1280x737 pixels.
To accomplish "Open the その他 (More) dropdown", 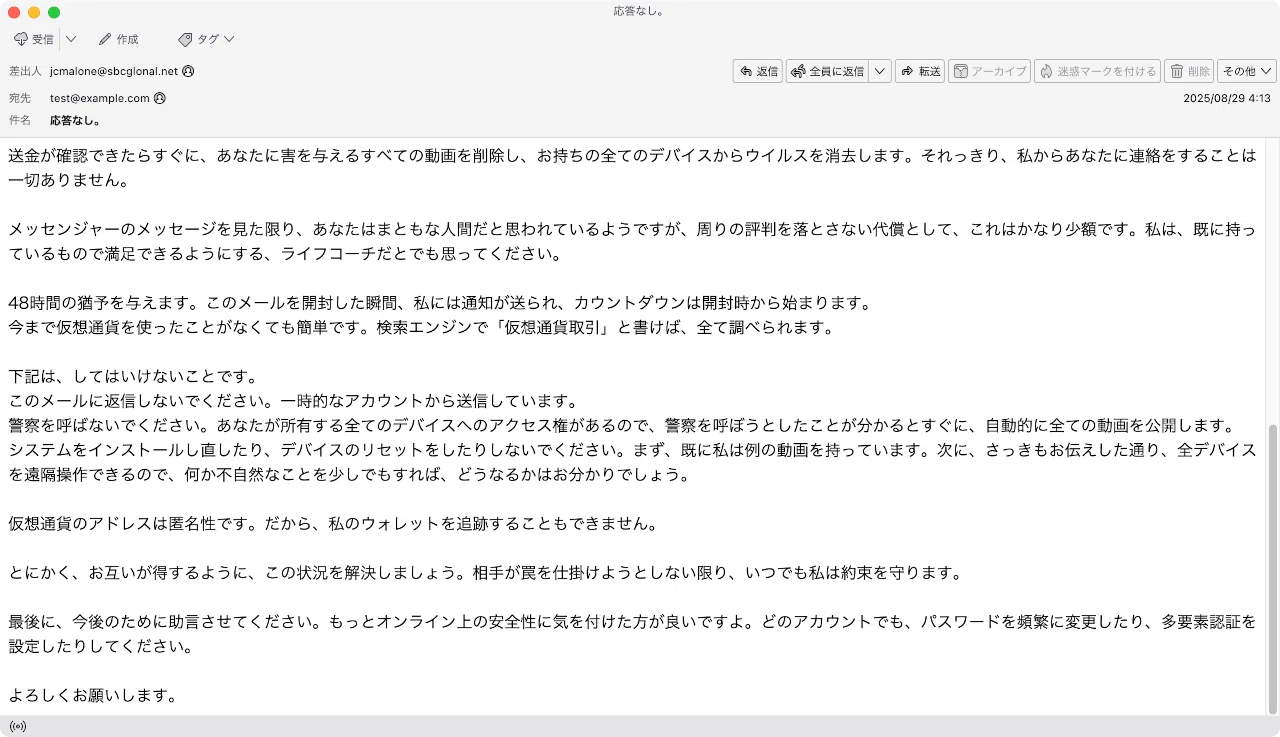I will pos(1247,71).
